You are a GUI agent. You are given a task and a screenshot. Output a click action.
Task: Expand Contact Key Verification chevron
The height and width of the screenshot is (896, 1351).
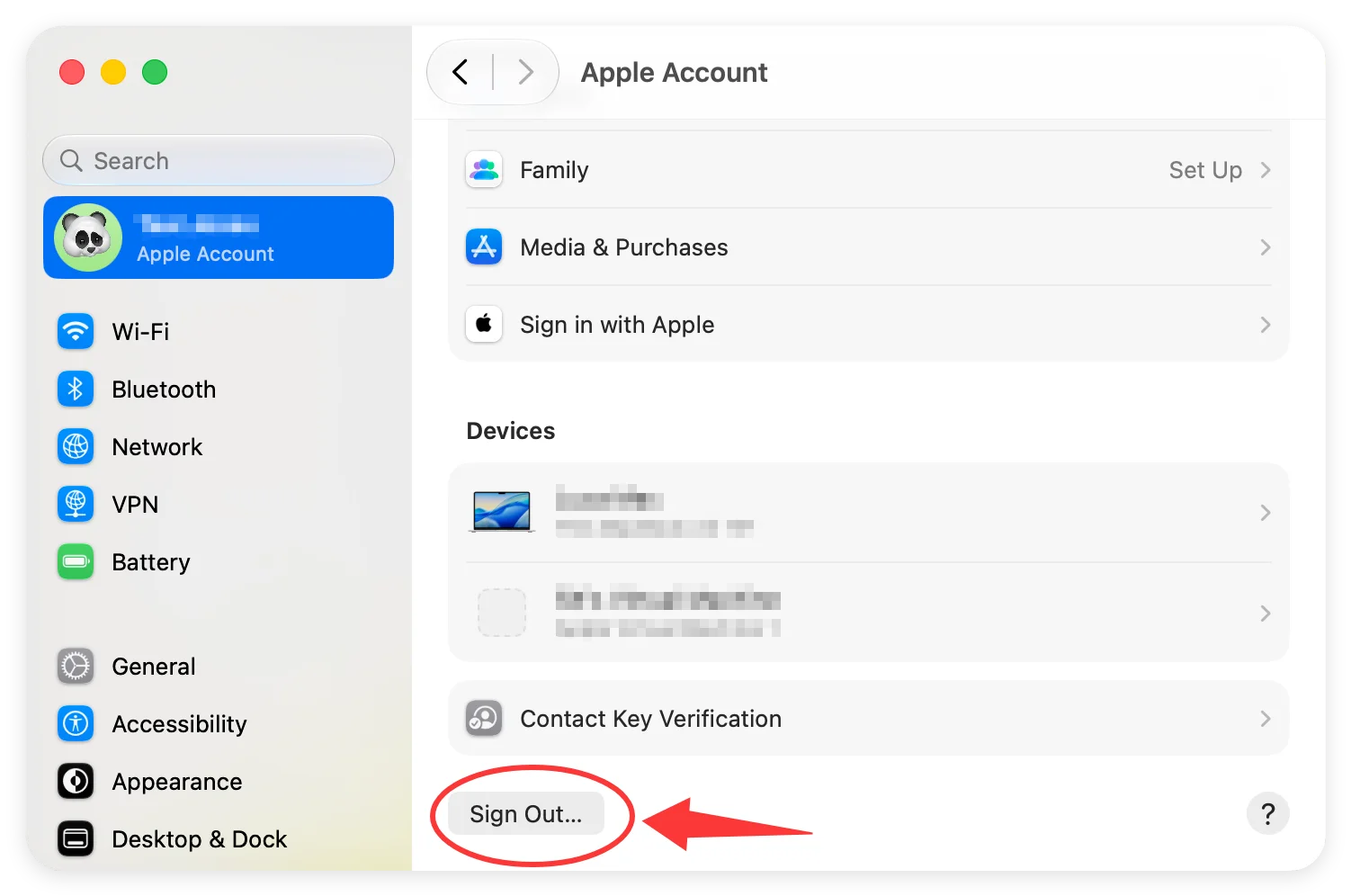tap(1266, 719)
